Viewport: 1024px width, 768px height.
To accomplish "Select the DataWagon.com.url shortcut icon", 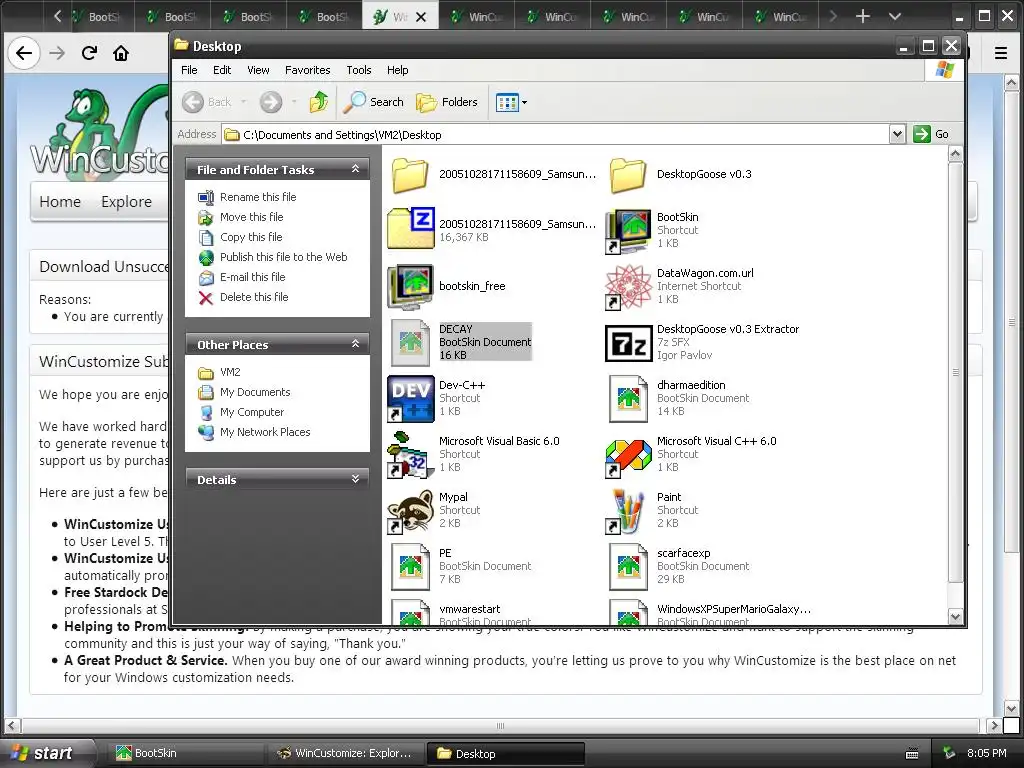I will (x=628, y=287).
